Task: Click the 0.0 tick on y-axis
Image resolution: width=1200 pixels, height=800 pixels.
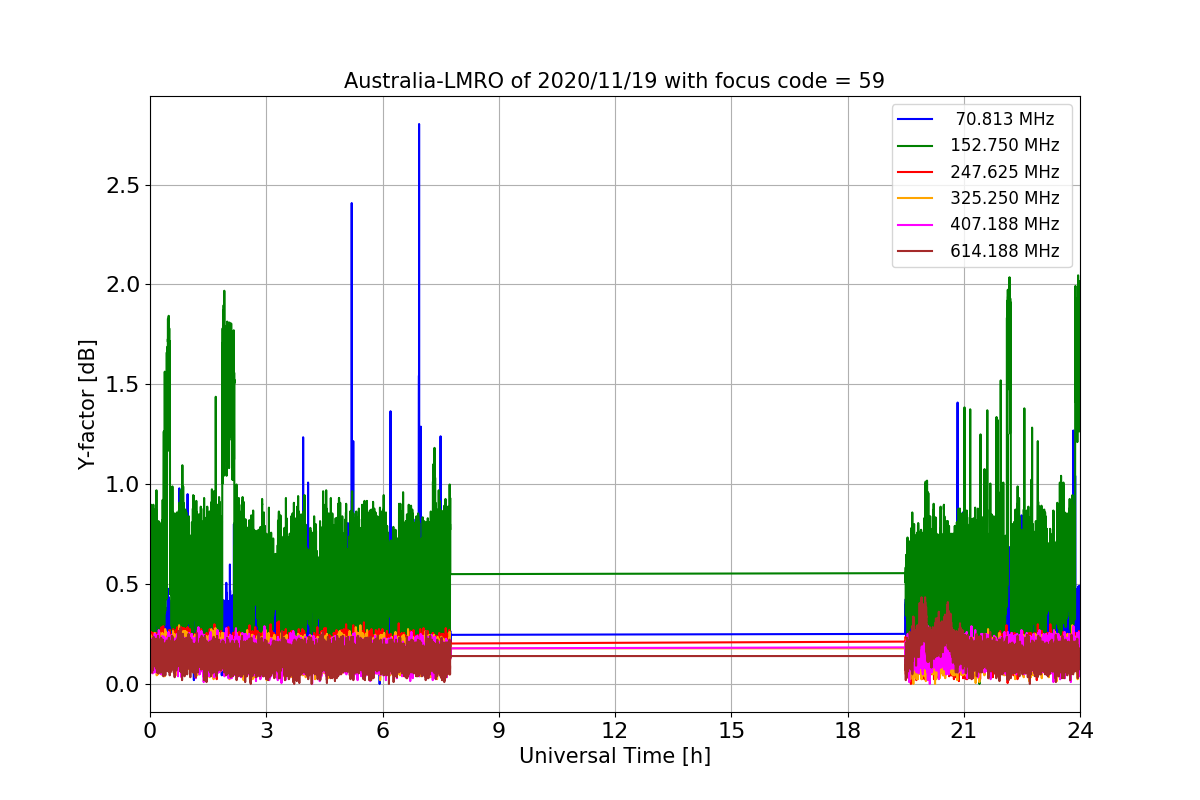Action: 124,685
